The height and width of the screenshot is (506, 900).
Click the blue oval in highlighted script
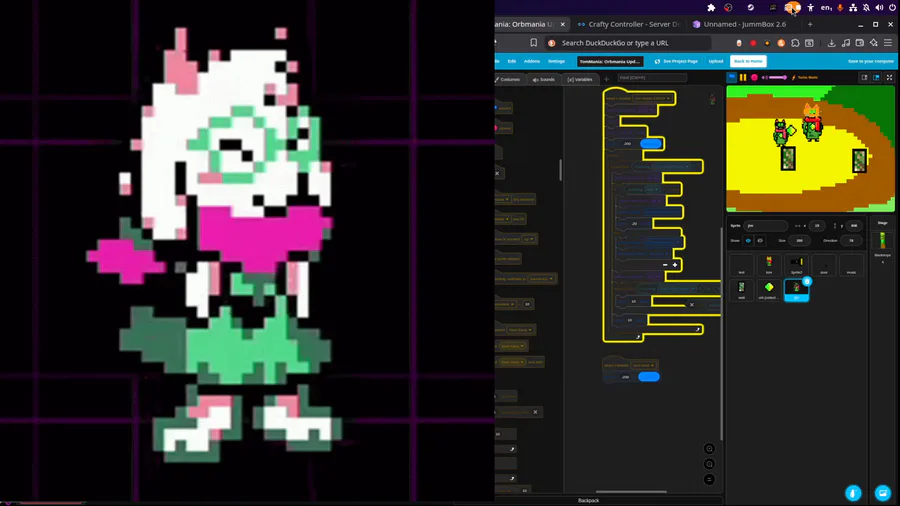(x=651, y=143)
